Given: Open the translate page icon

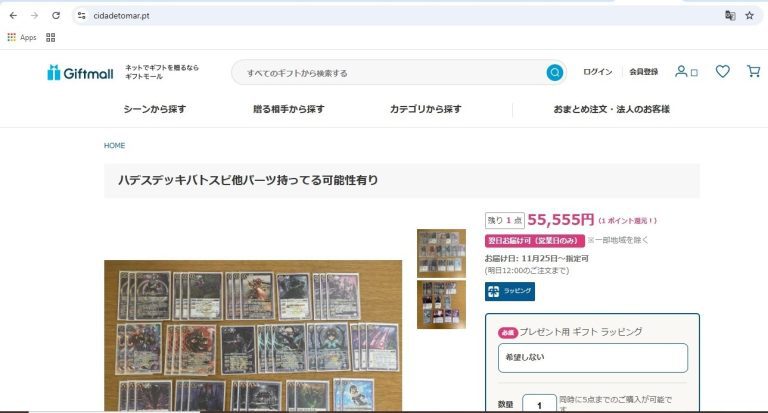Looking at the screenshot, I should point(730,16).
